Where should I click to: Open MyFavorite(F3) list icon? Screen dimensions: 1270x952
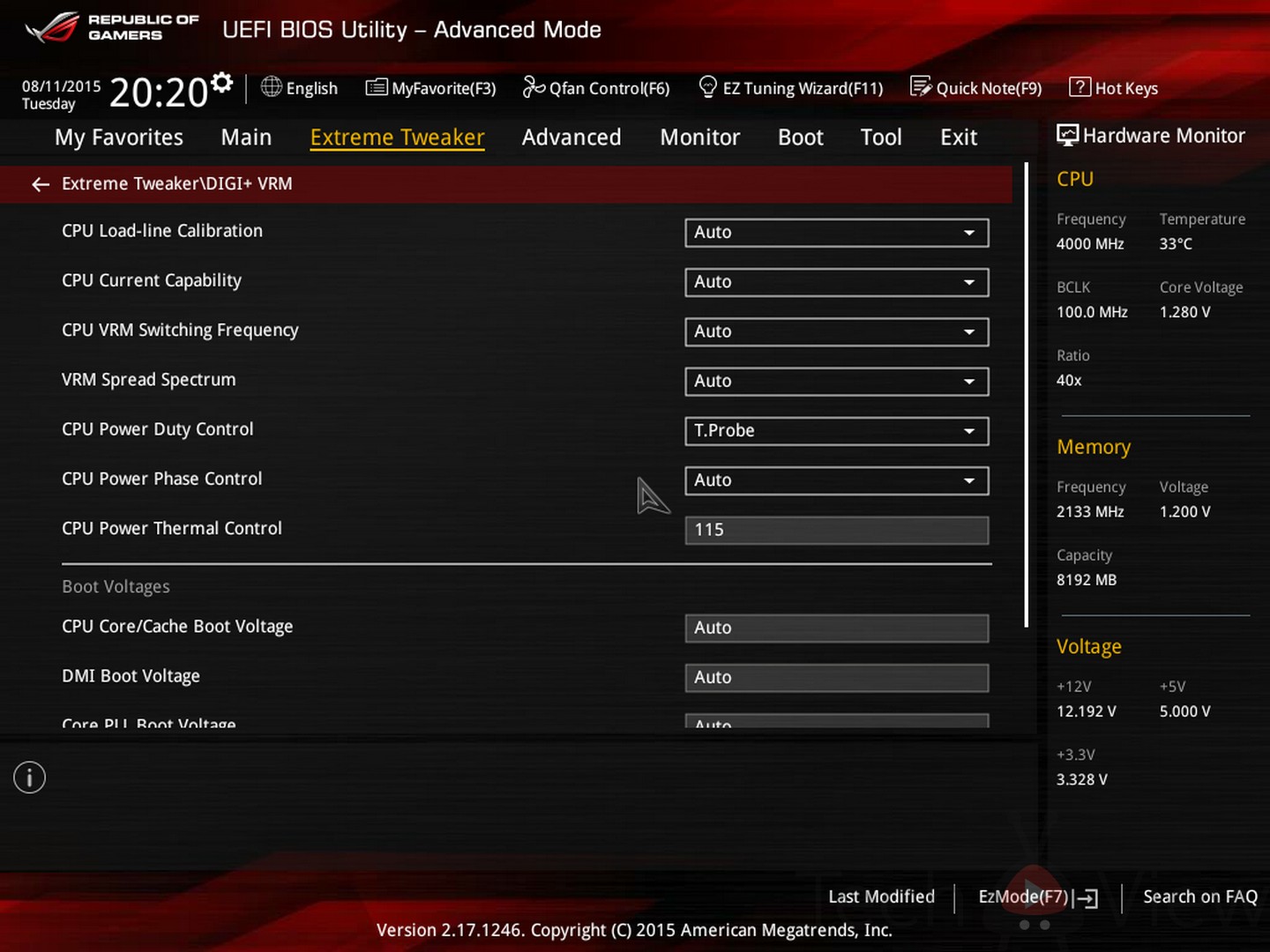pos(377,87)
